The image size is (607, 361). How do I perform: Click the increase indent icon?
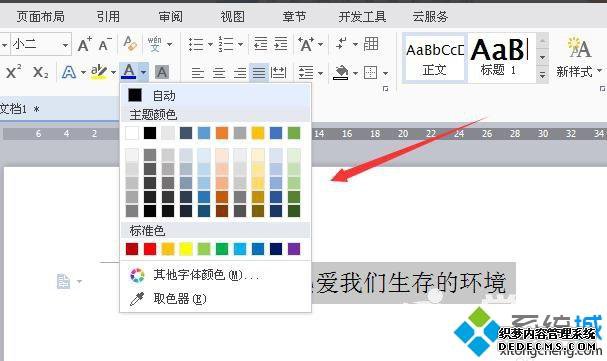click(x=281, y=44)
